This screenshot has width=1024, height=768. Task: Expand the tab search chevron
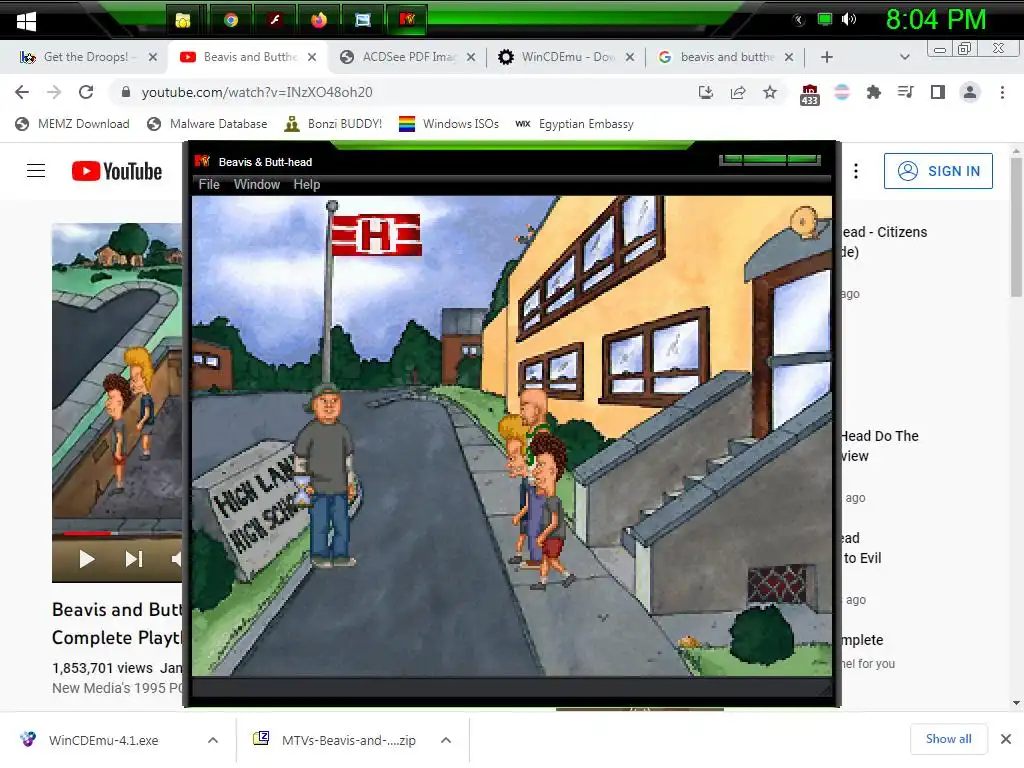tap(904, 57)
